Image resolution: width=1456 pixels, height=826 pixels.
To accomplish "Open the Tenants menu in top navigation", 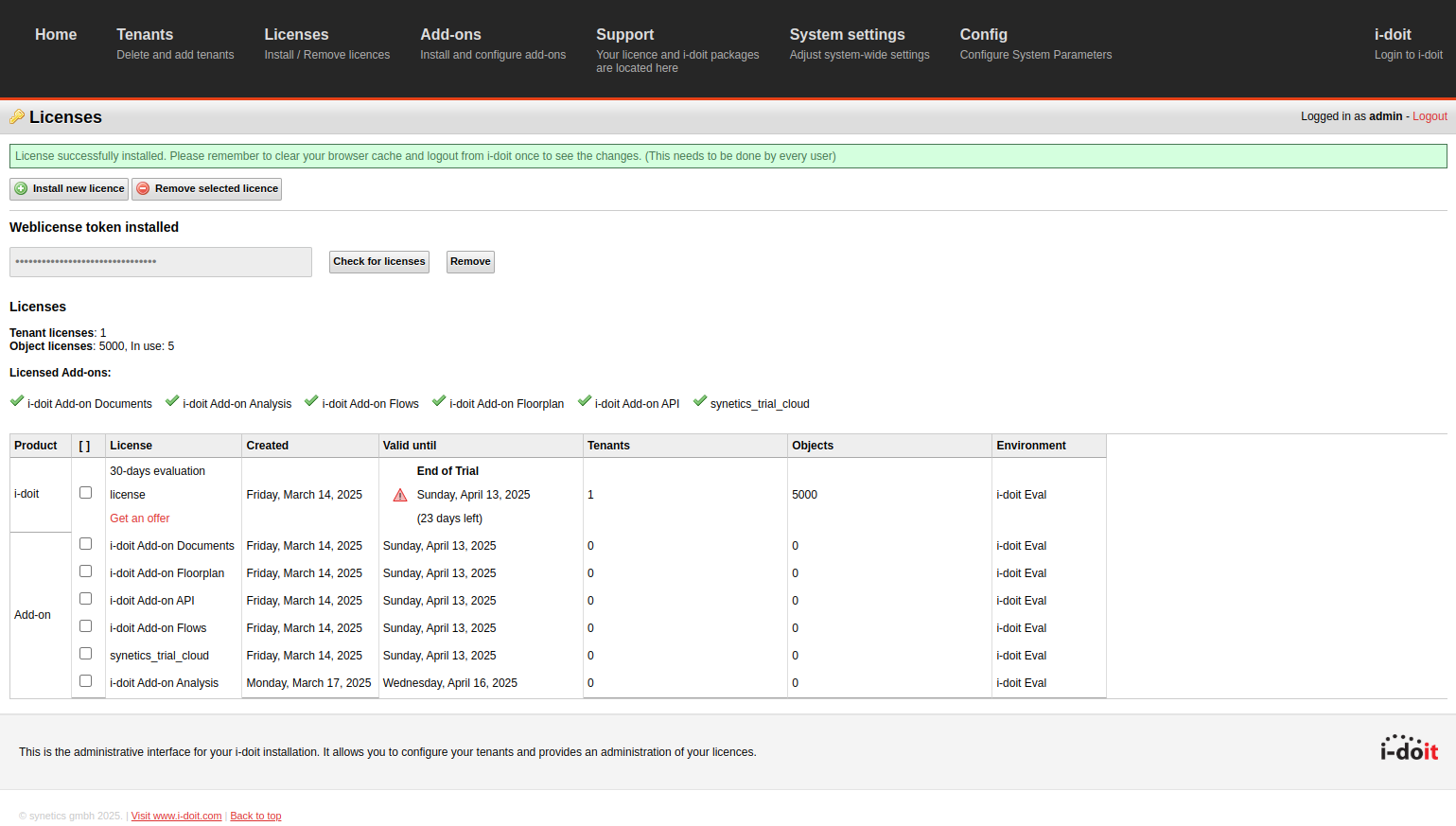I will (175, 44).
